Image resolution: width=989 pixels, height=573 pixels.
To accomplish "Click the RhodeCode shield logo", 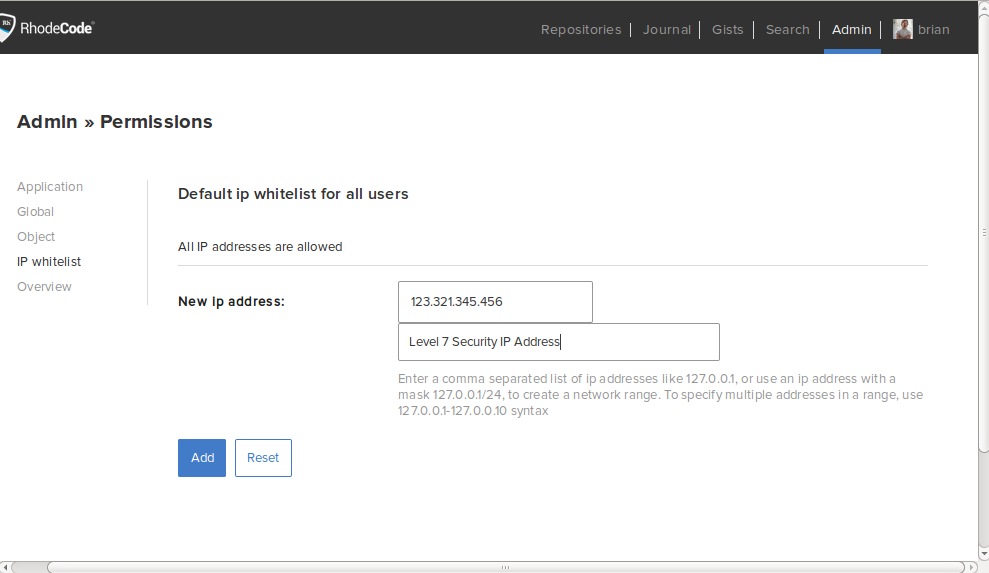I will coord(6,28).
